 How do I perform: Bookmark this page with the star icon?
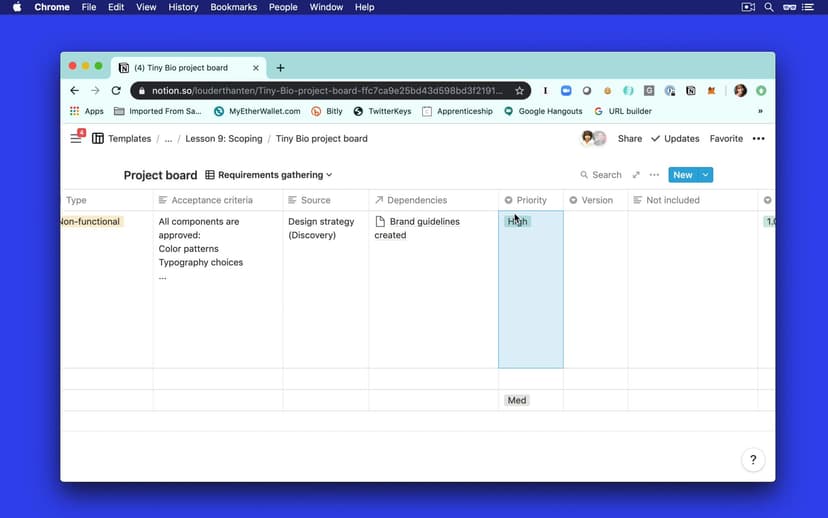519,90
